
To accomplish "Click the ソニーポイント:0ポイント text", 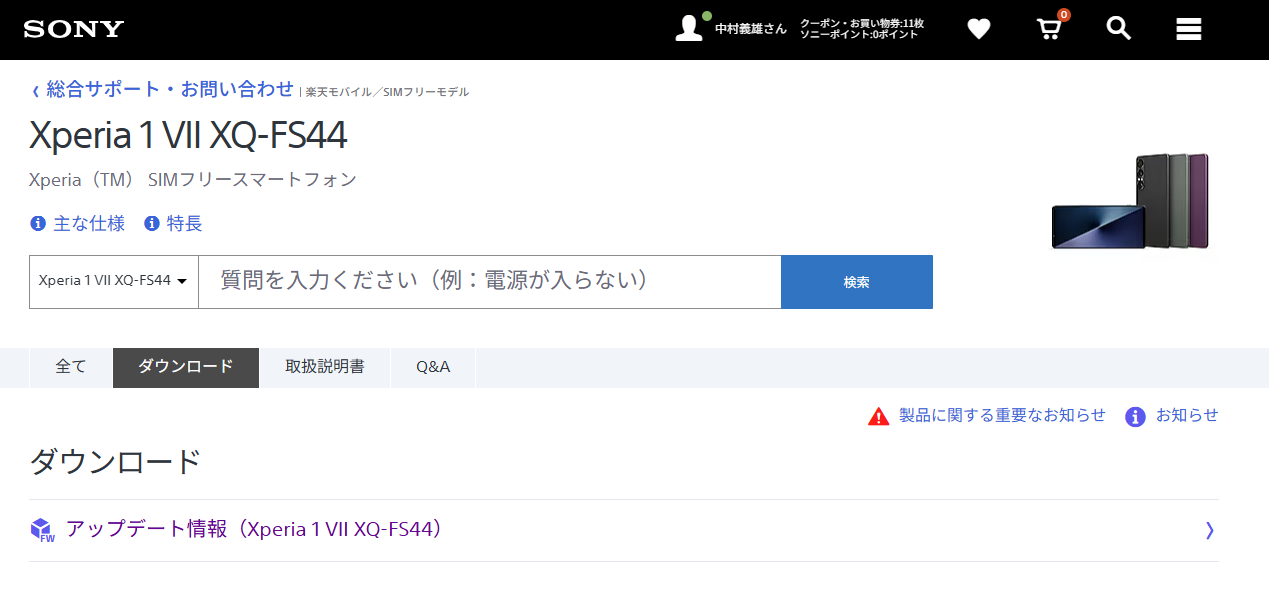I will tap(859, 35).
